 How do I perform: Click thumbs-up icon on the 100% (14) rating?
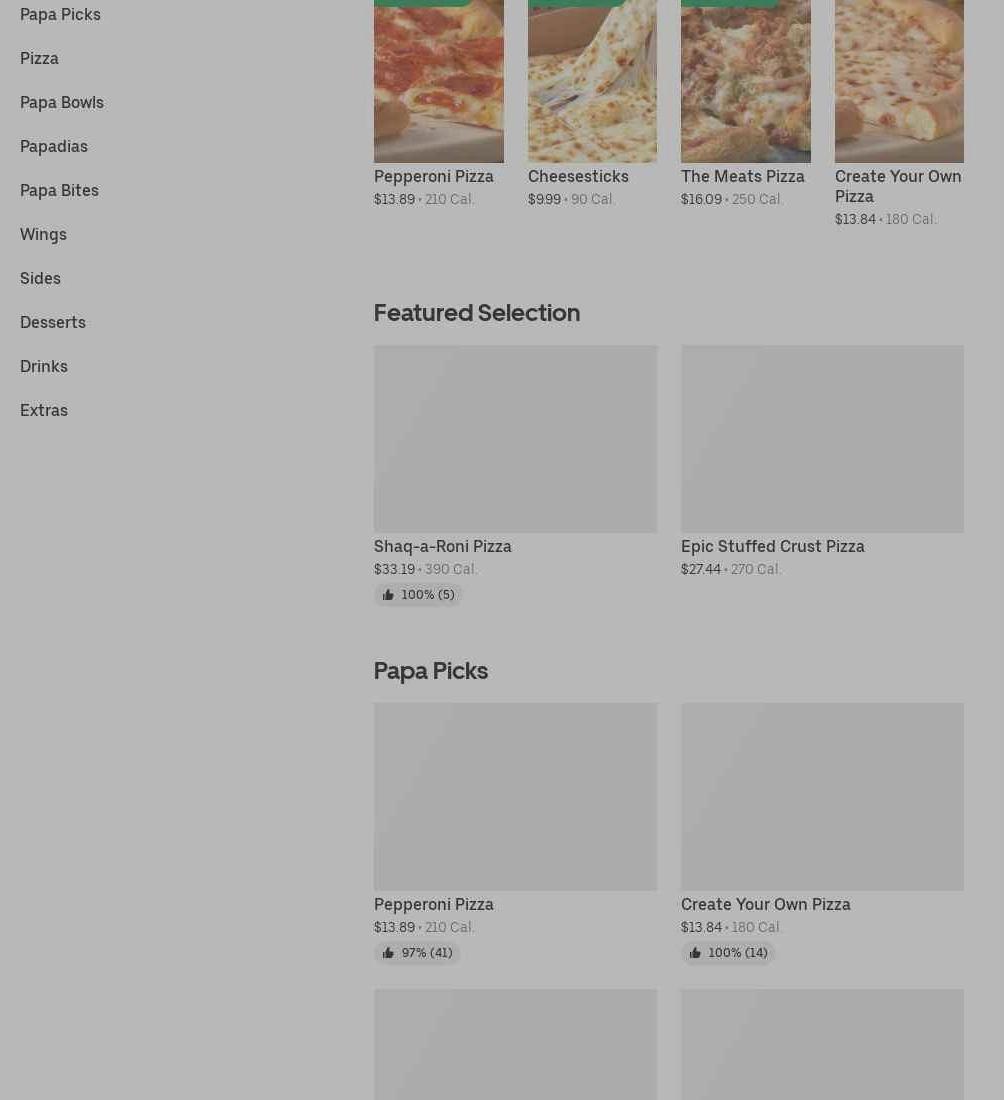[695, 953]
